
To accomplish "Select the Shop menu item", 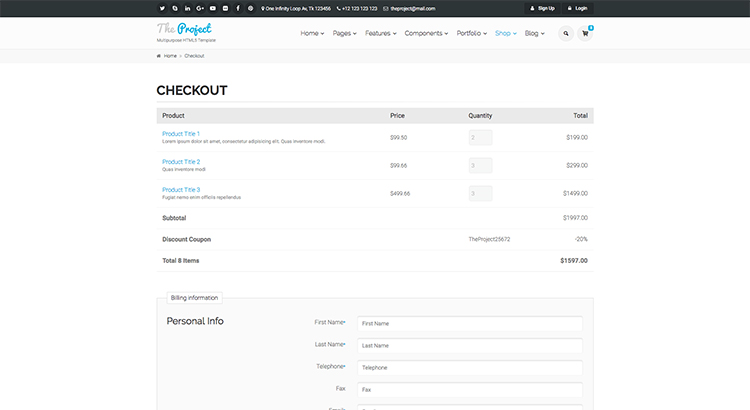I will click(505, 33).
